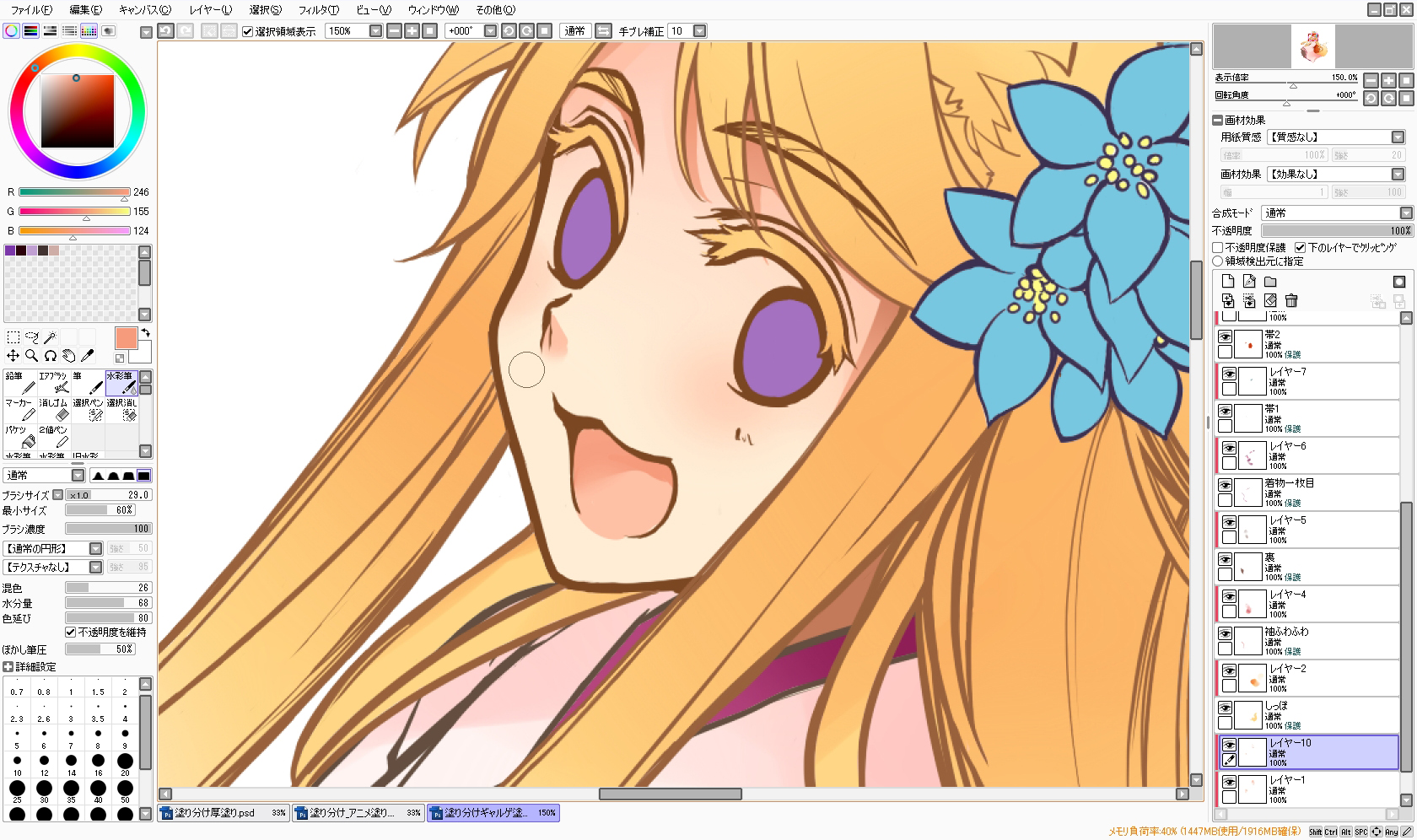Click the zoom-out minus button in toolbar
Image resolution: width=1417 pixels, height=840 pixels.
tap(394, 31)
